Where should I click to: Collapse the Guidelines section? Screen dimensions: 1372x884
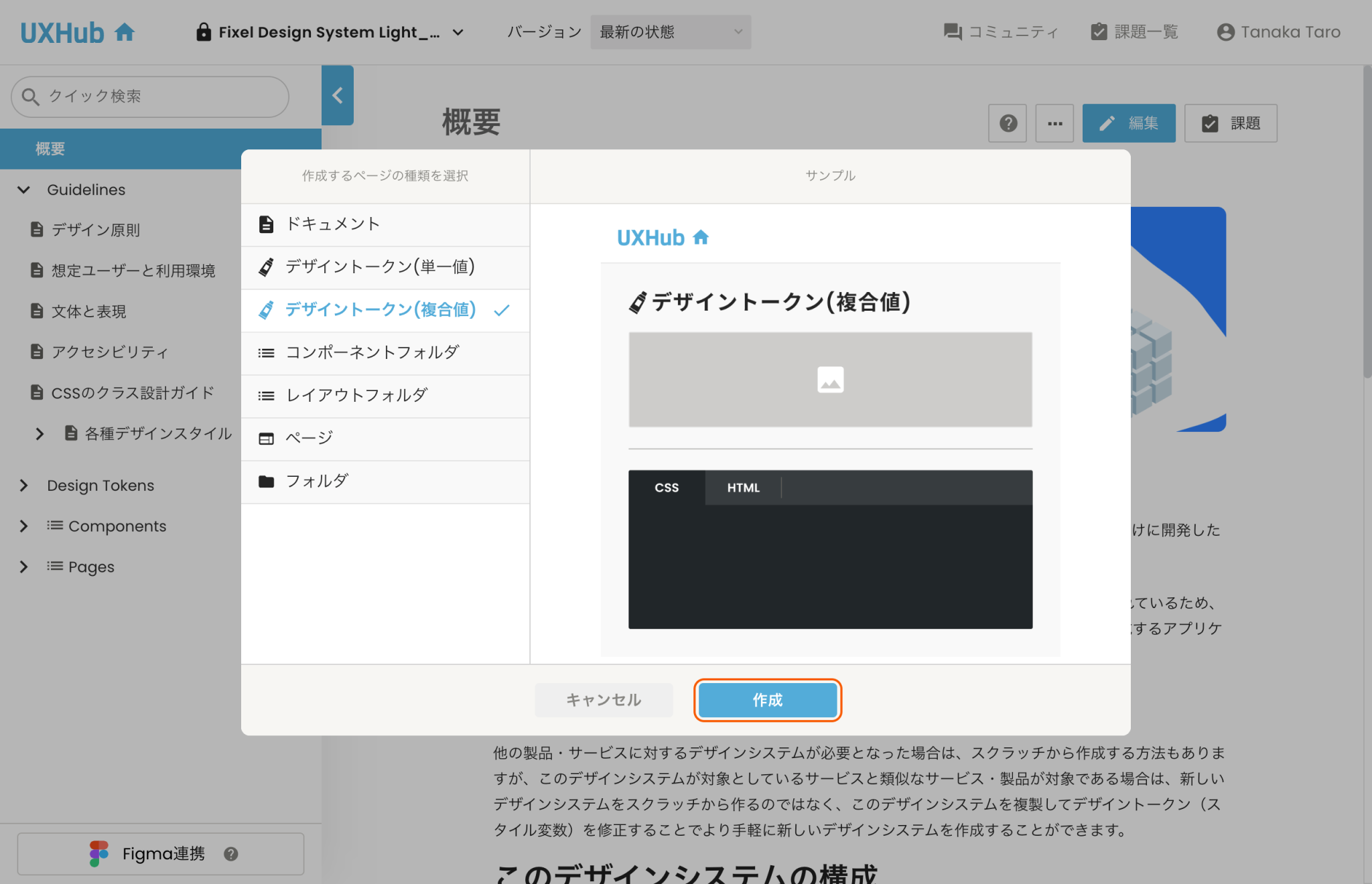(x=24, y=190)
